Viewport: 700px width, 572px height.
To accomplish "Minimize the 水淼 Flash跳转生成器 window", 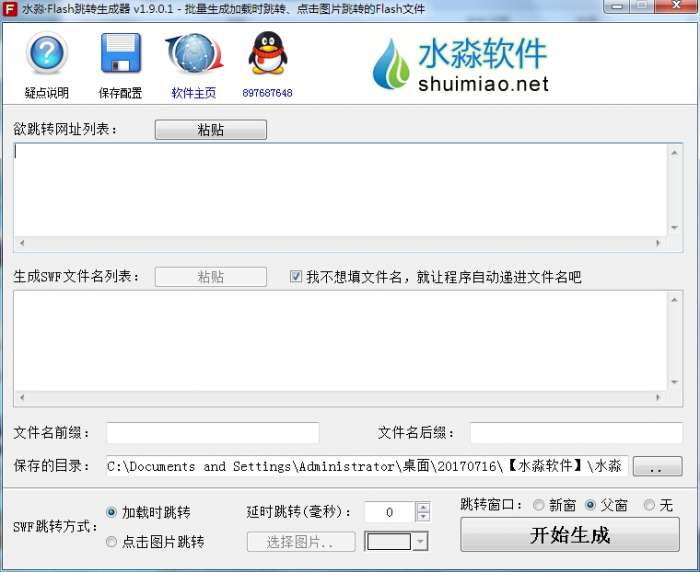I will [x=617, y=6].
